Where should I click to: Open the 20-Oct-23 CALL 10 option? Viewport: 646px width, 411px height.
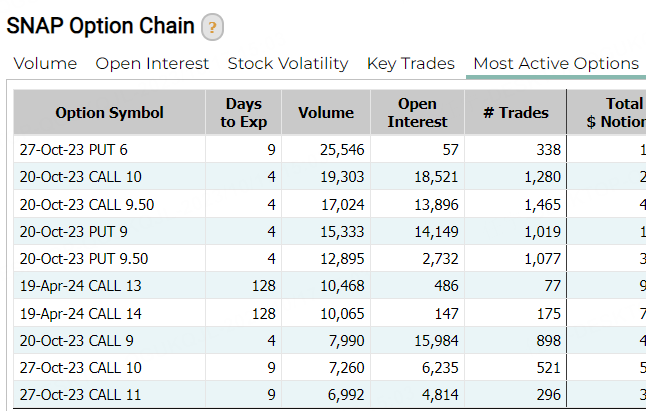tap(80, 177)
